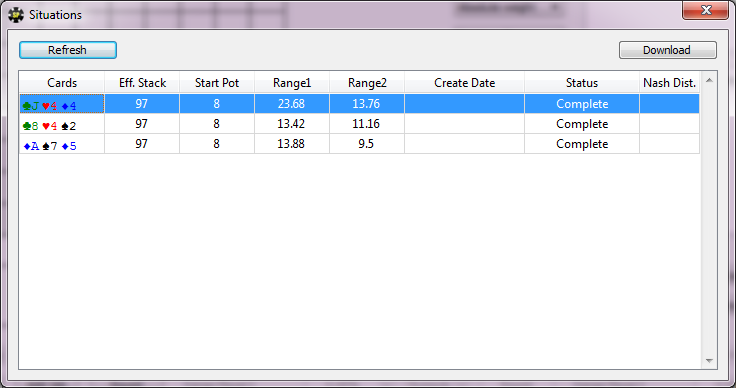The image size is (736, 388).
Task: Select the 8 4 2 cards row
Action: click(x=359, y=124)
